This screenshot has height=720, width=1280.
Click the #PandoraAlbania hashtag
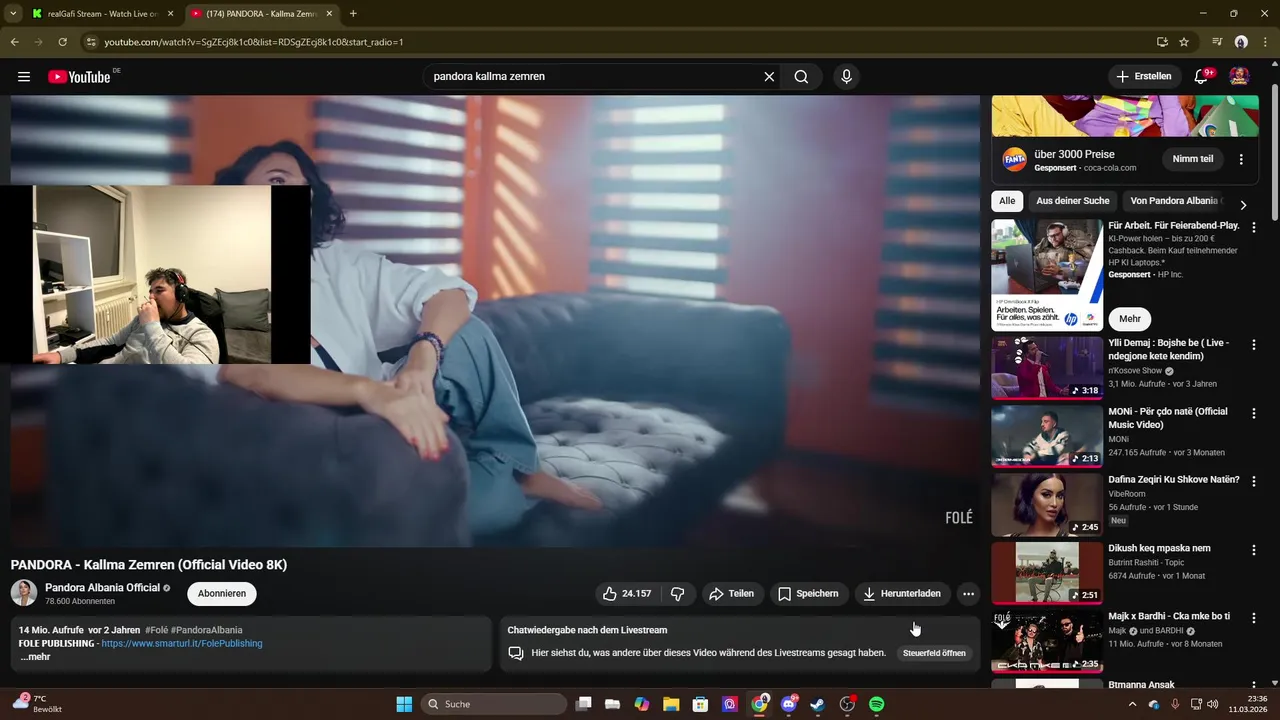(207, 631)
